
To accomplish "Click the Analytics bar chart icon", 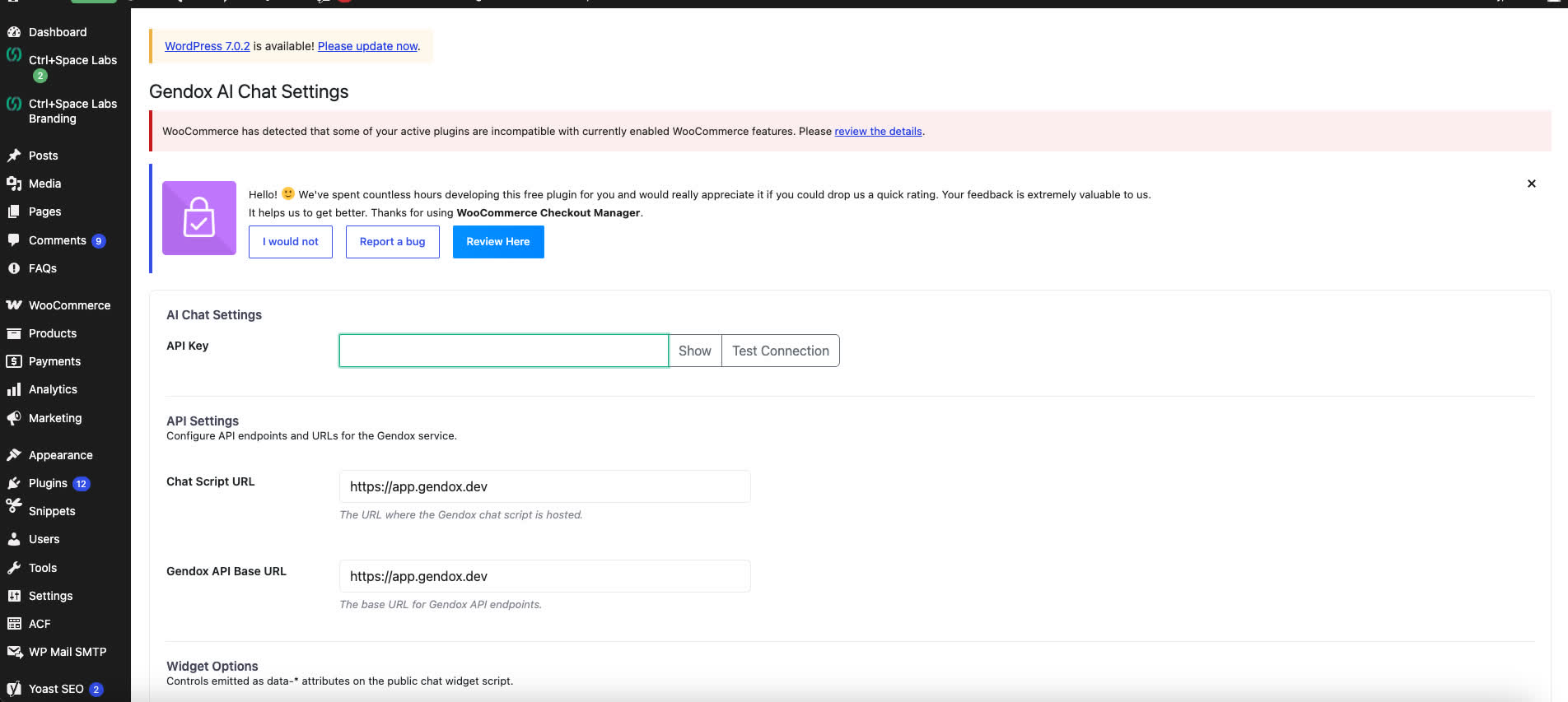I will pos(14,389).
